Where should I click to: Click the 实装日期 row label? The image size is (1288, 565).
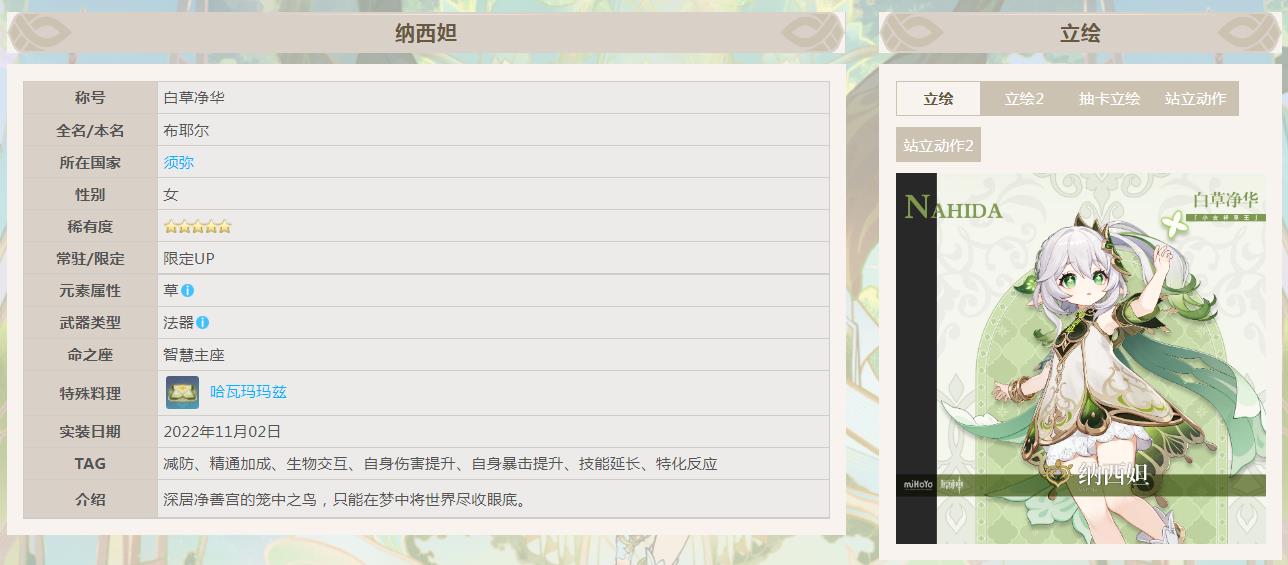[90, 431]
